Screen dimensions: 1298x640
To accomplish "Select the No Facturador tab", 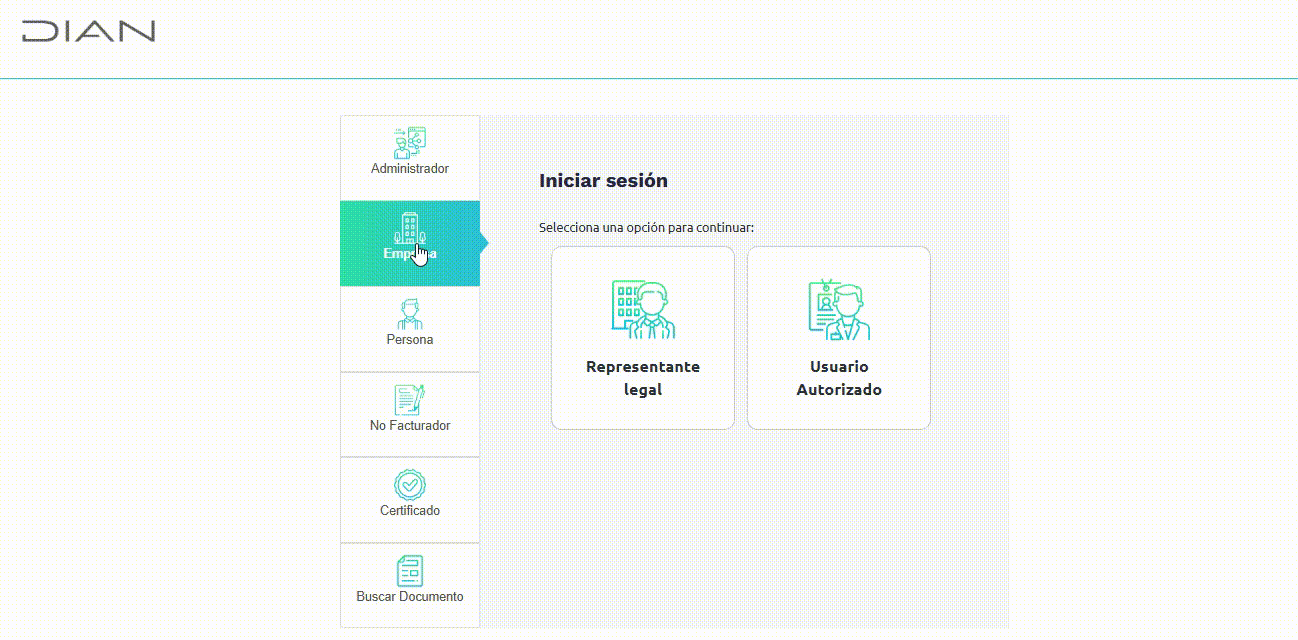I will (409, 414).
